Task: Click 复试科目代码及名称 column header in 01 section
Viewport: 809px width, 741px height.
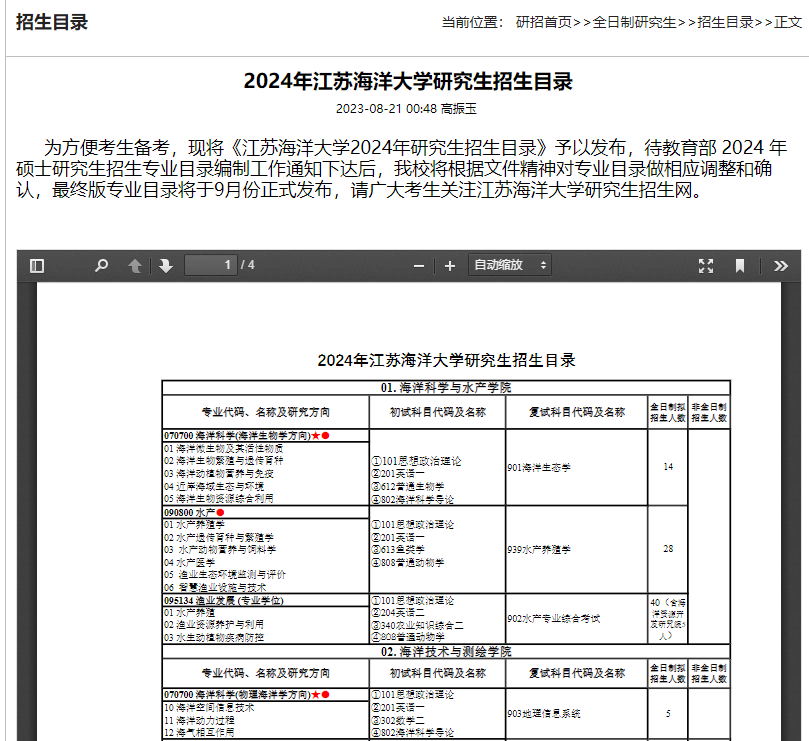Action: [577, 412]
